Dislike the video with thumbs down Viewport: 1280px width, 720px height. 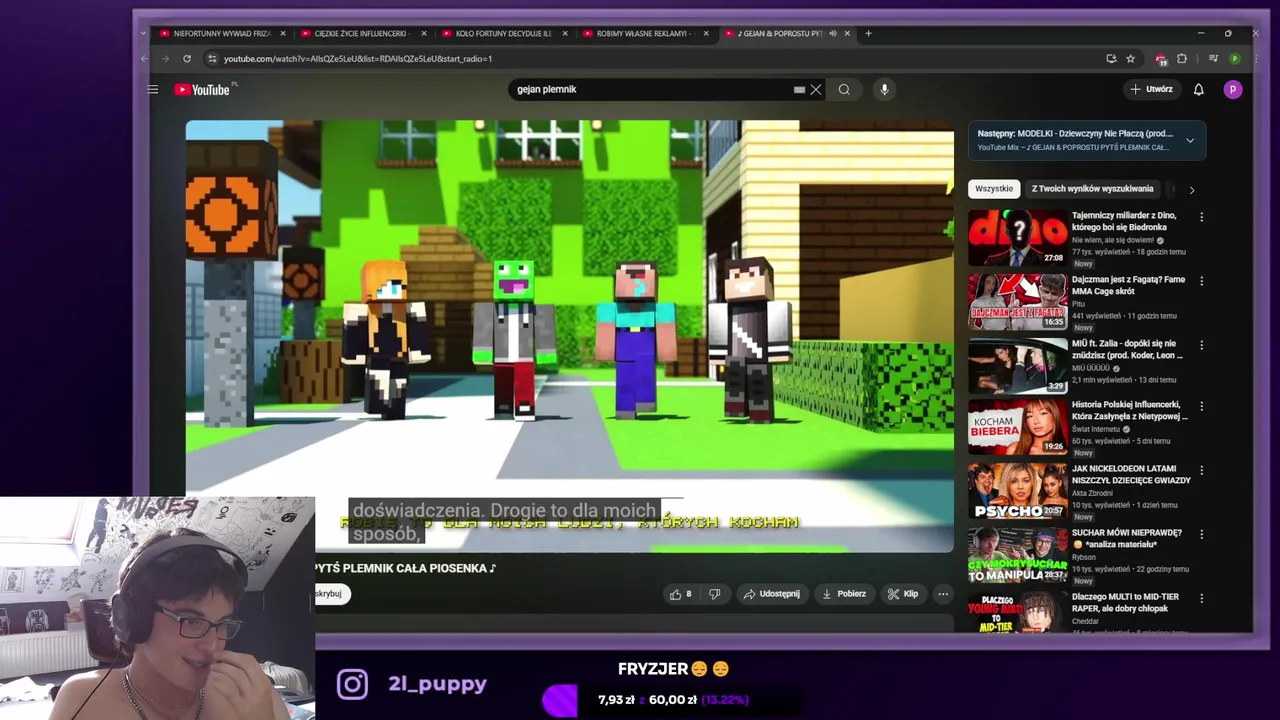714,594
